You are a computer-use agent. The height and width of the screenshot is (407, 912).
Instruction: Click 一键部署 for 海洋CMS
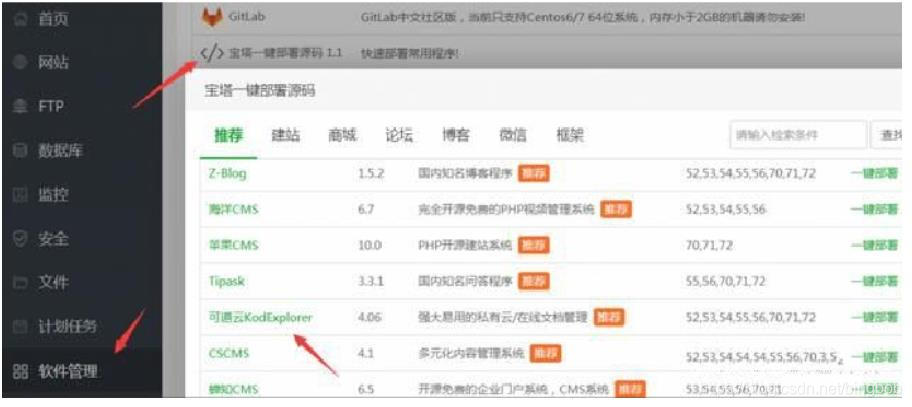tap(874, 209)
